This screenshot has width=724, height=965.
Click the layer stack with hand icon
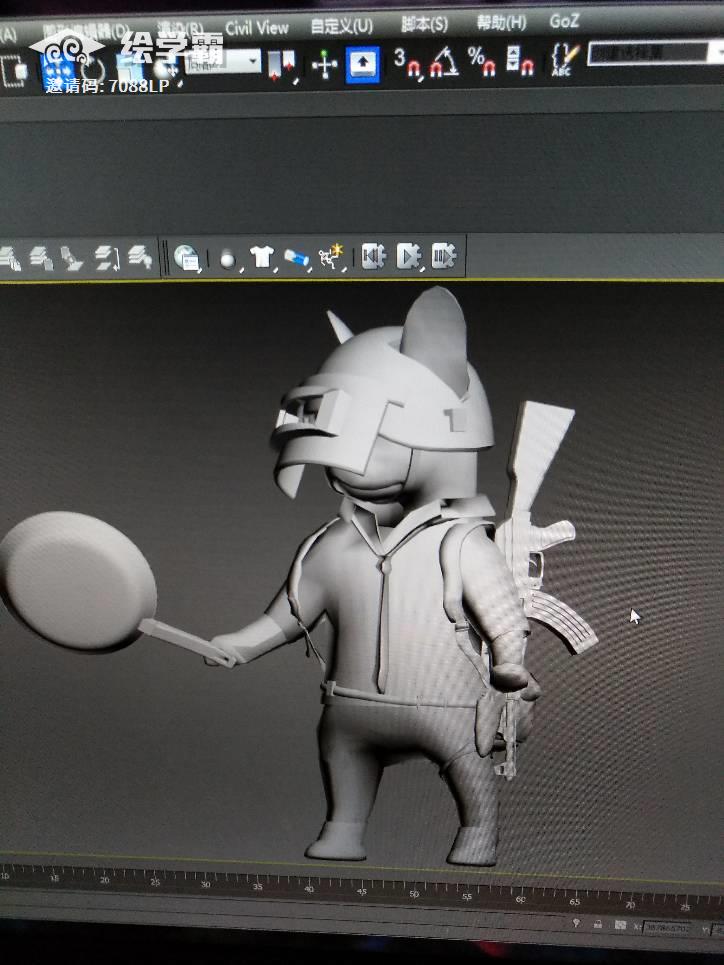coord(9,258)
